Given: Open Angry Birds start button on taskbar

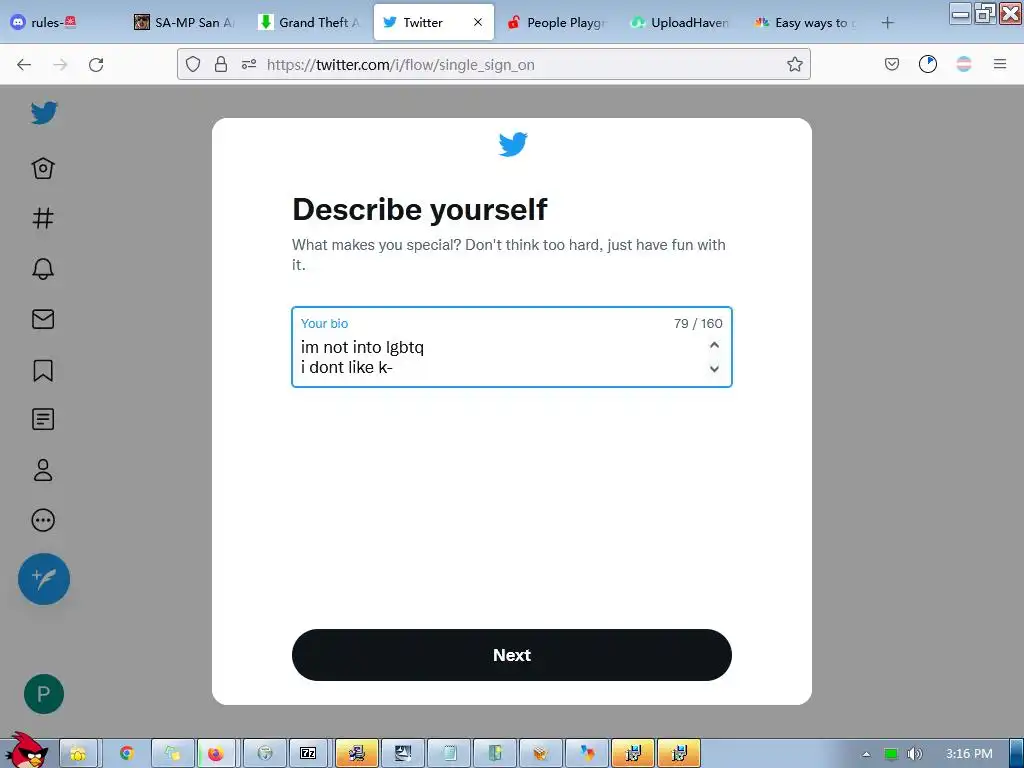Looking at the screenshot, I should click(x=26, y=750).
